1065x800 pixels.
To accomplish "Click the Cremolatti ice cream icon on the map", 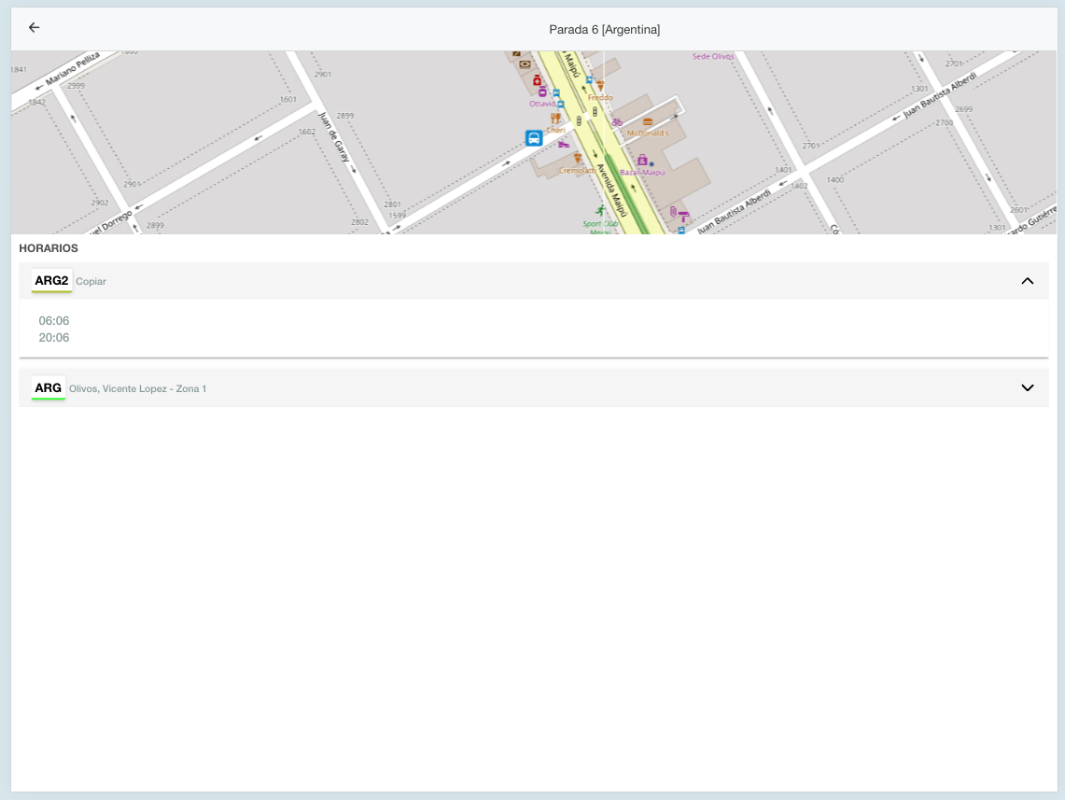I will [577, 158].
